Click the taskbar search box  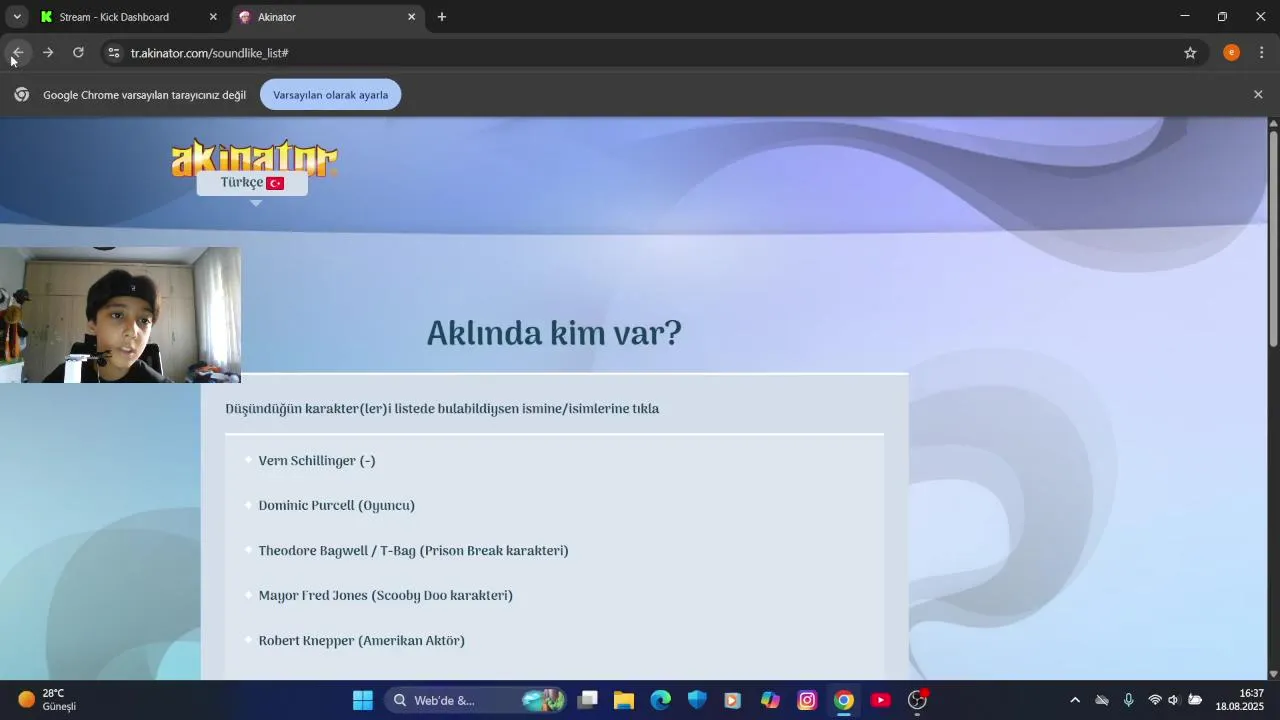point(476,700)
